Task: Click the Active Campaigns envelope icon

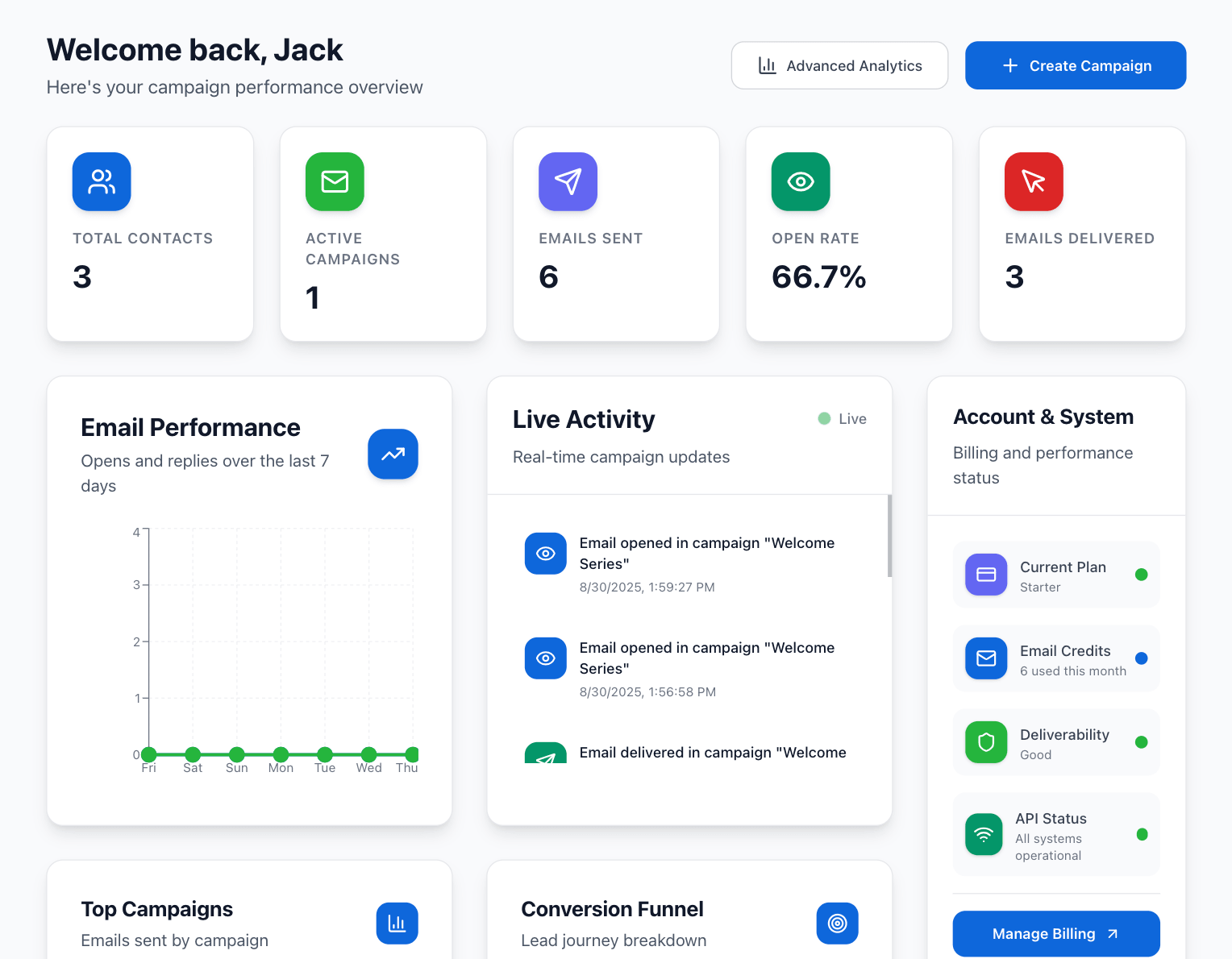Action: [x=335, y=181]
